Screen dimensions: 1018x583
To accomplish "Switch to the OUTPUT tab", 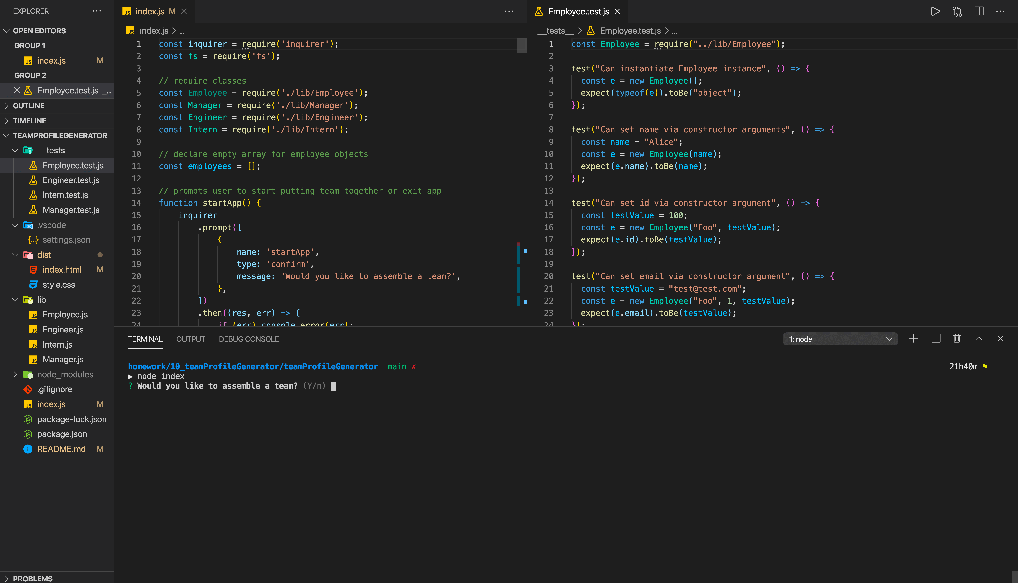I will (190, 338).
